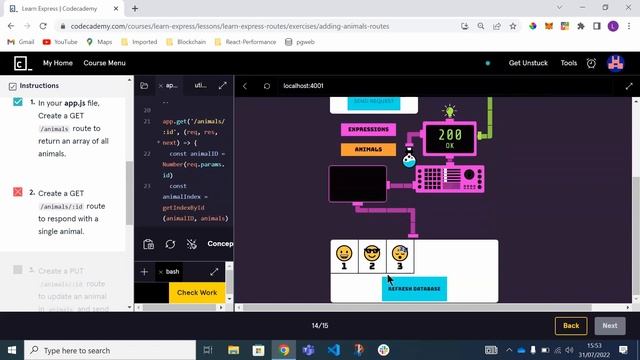
Task: Click Get Unstuck
Action: click(528, 63)
